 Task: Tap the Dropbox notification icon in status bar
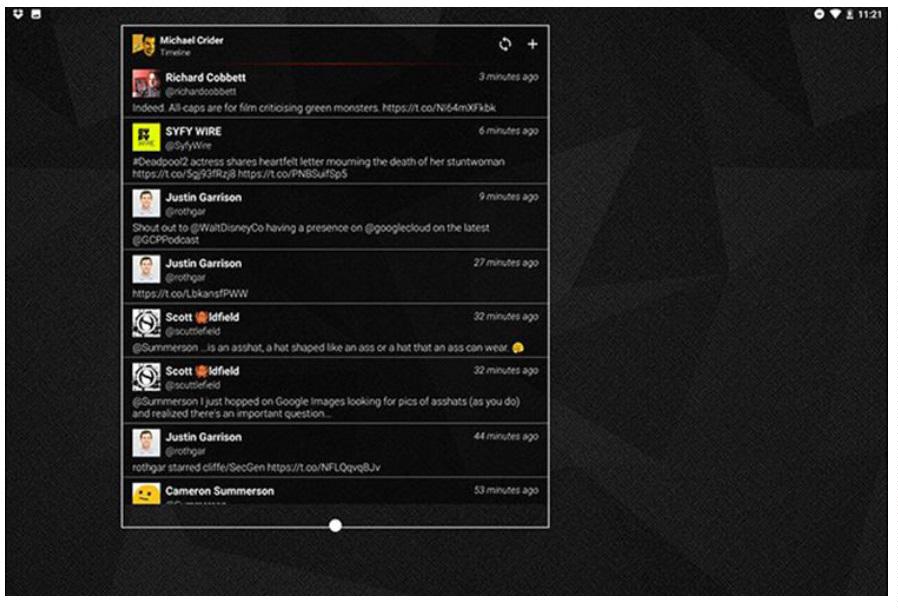tap(18, 14)
